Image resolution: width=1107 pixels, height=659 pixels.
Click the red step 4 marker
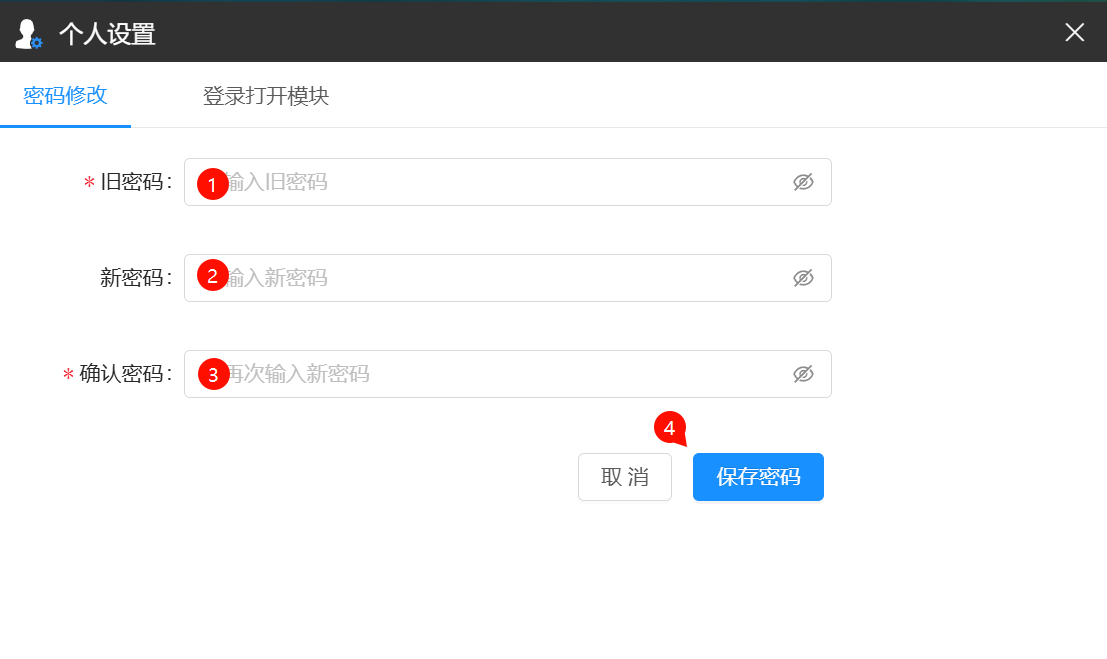(x=670, y=428)
